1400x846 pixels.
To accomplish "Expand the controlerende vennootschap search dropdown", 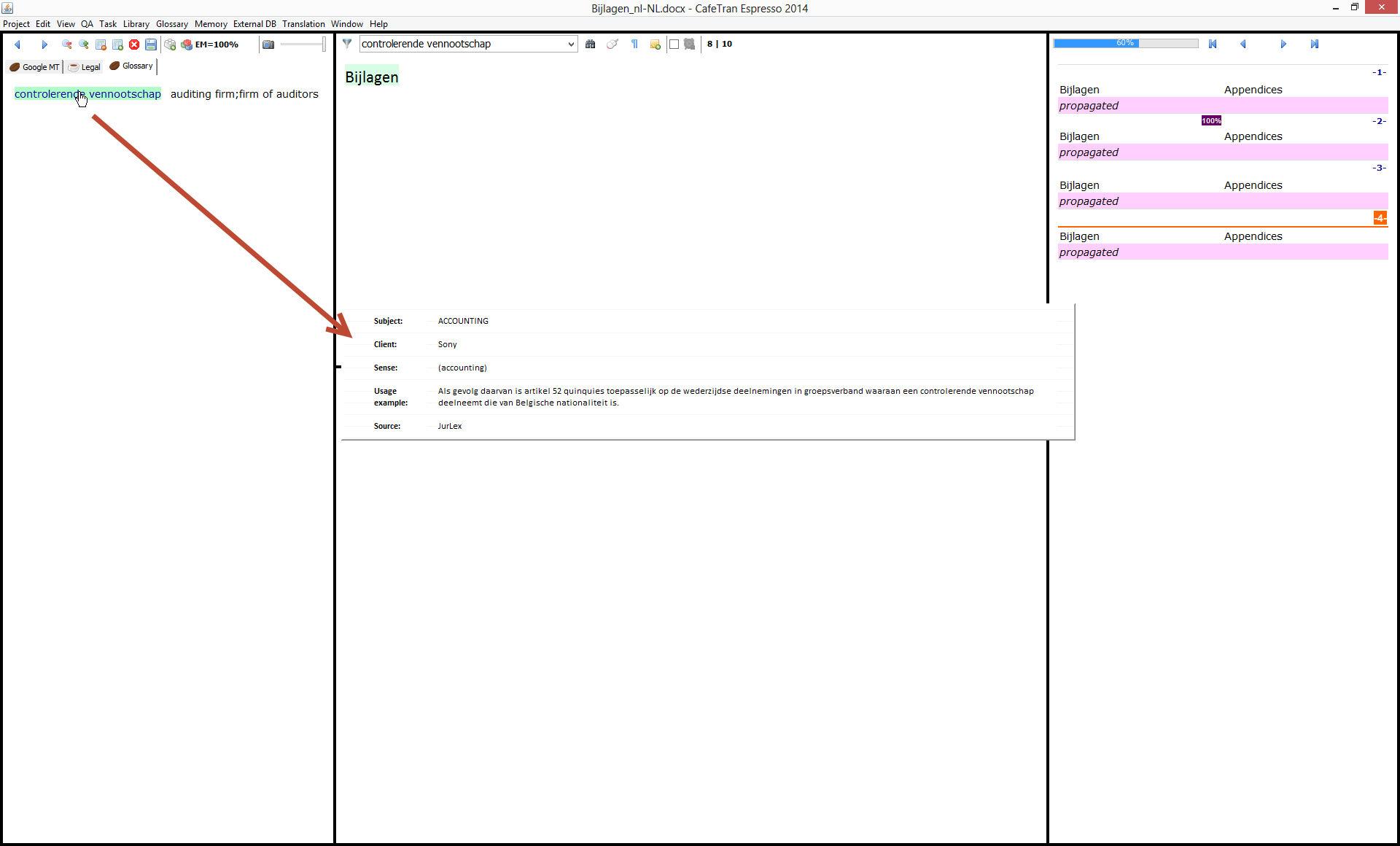I will (x=570, y=44).
